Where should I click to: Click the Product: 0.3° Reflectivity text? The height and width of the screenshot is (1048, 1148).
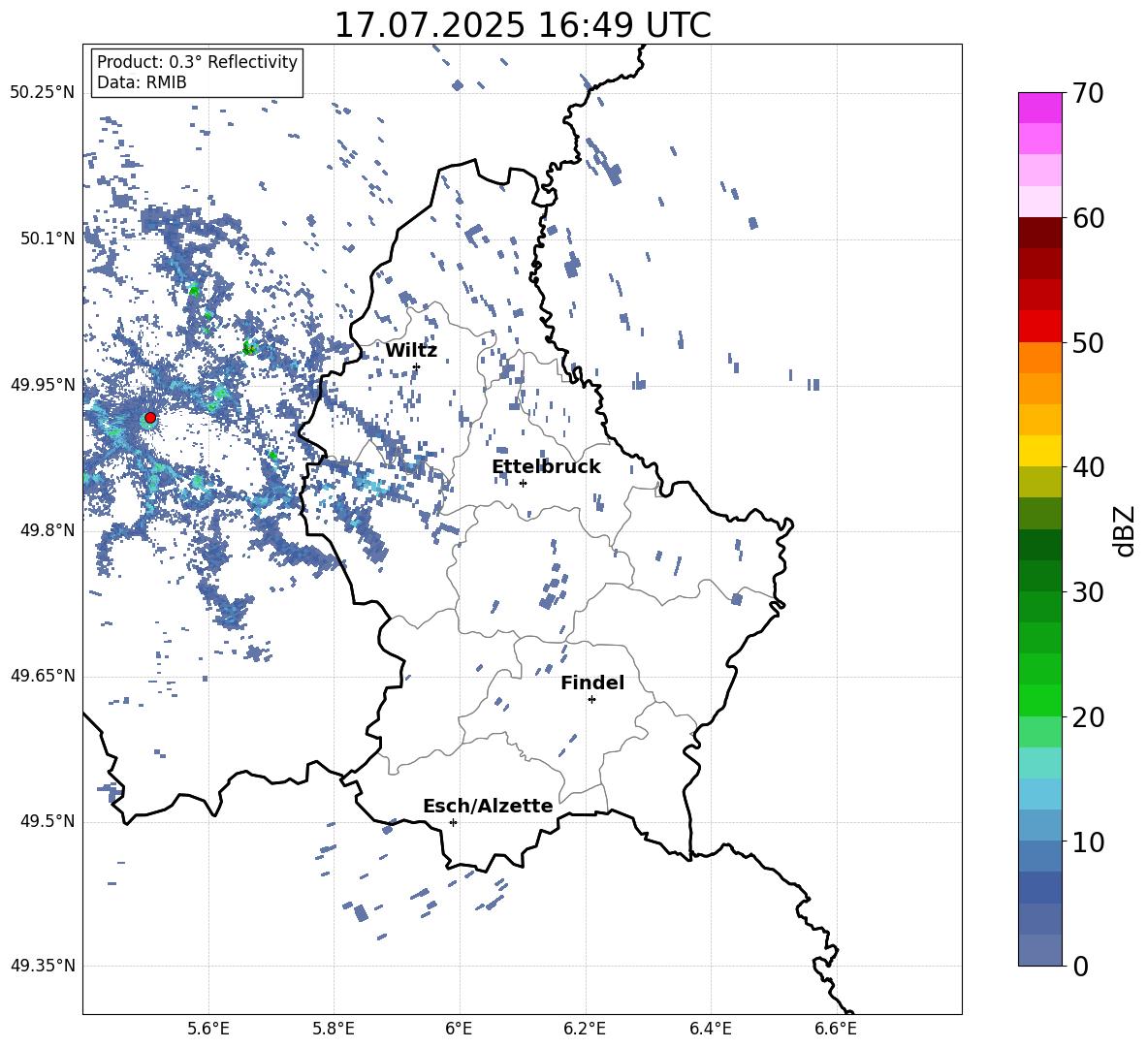(x=197, y=61)
